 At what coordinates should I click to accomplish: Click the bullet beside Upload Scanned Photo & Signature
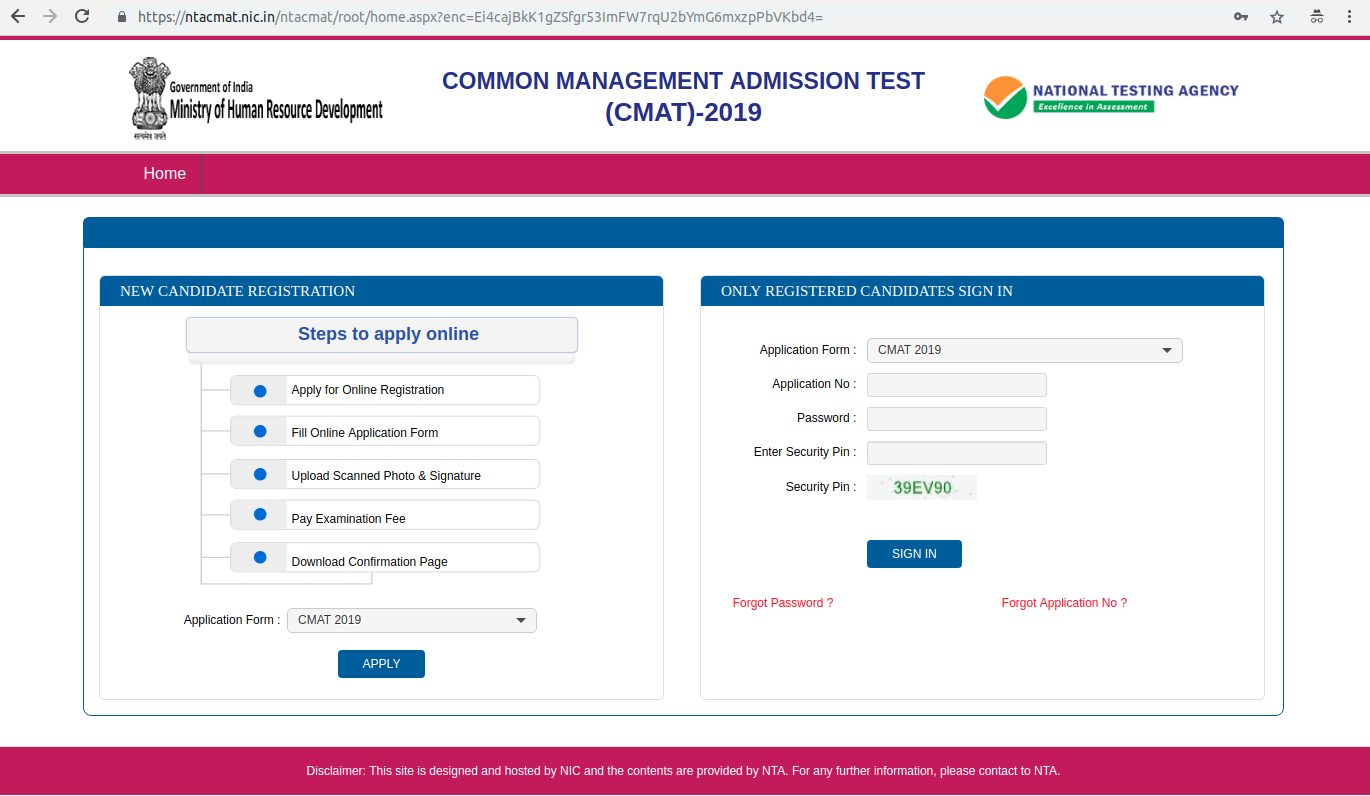(x=260, y=474)
